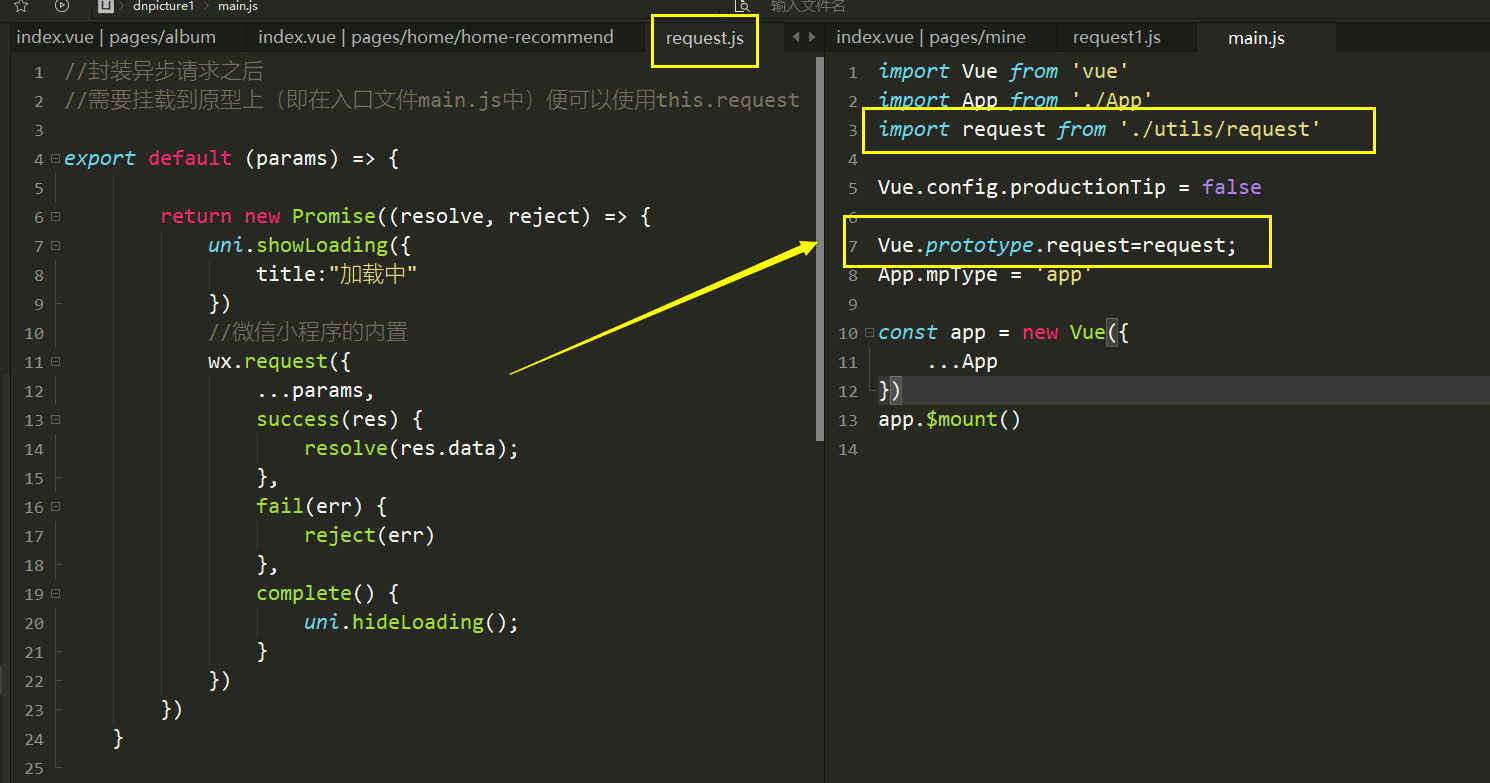Viewport: 1490px width, 783px height.
Task: Click the file search icon
Action: [x=743, y=6]
